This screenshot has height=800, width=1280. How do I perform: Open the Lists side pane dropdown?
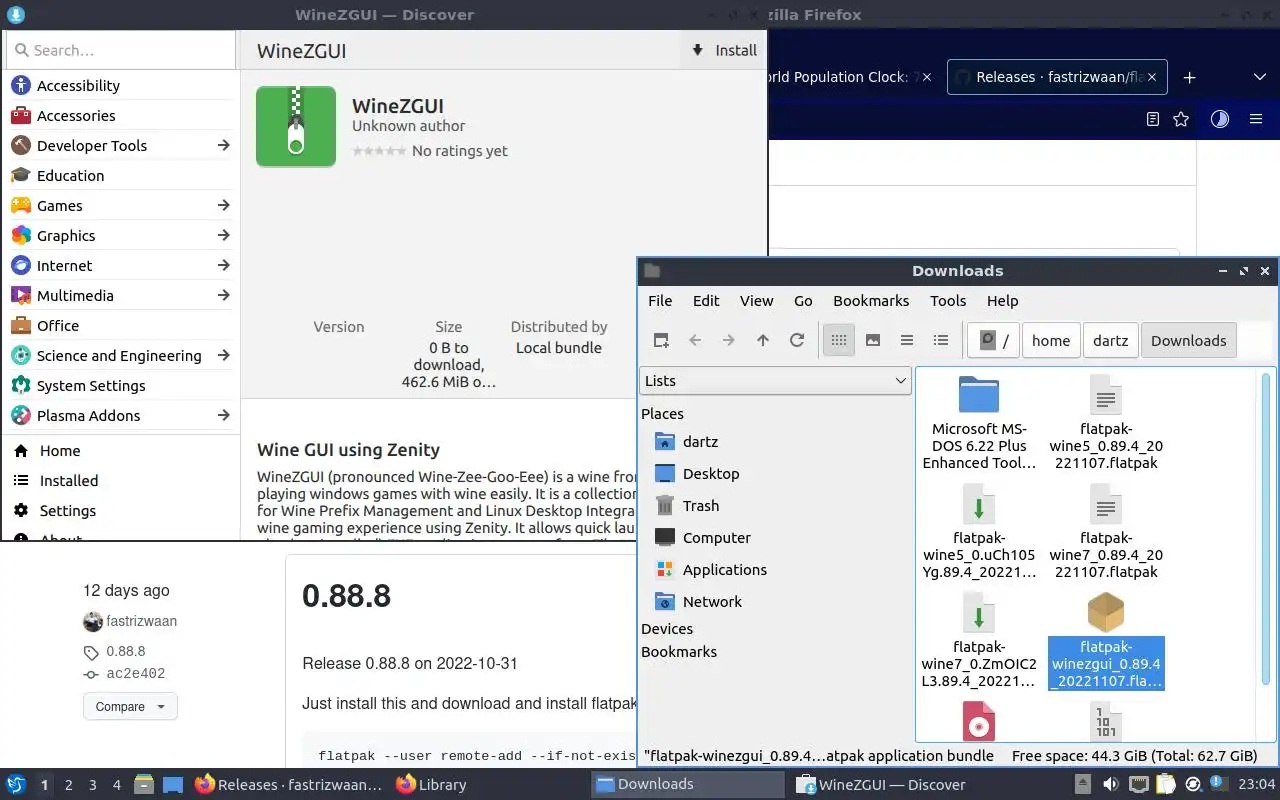[775, 380]
